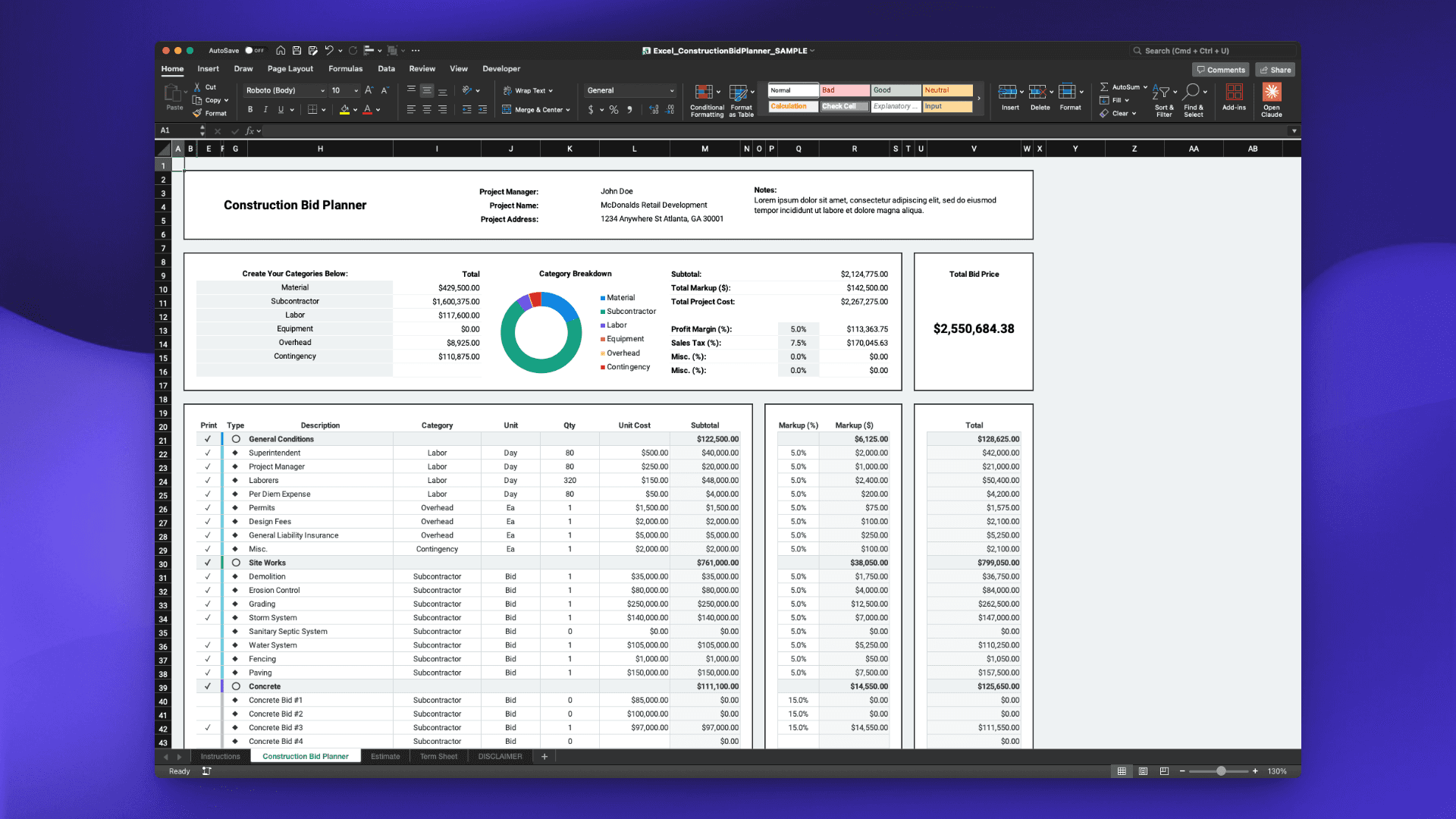Screen dimensions: 1456x819
Task: Open the Developer ribbon tab
Action: click(501, 69)
